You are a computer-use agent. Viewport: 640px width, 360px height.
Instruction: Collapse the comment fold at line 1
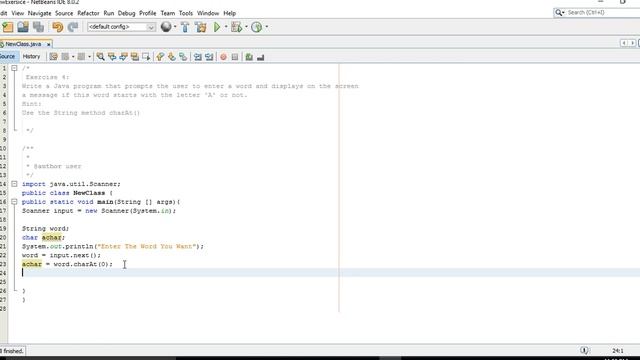(14, 68)
